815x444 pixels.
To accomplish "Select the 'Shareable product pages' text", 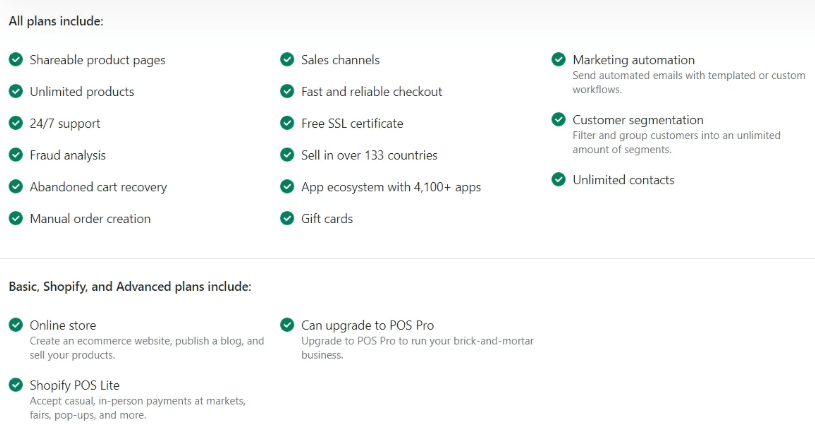I will click(x=97, y=60).
